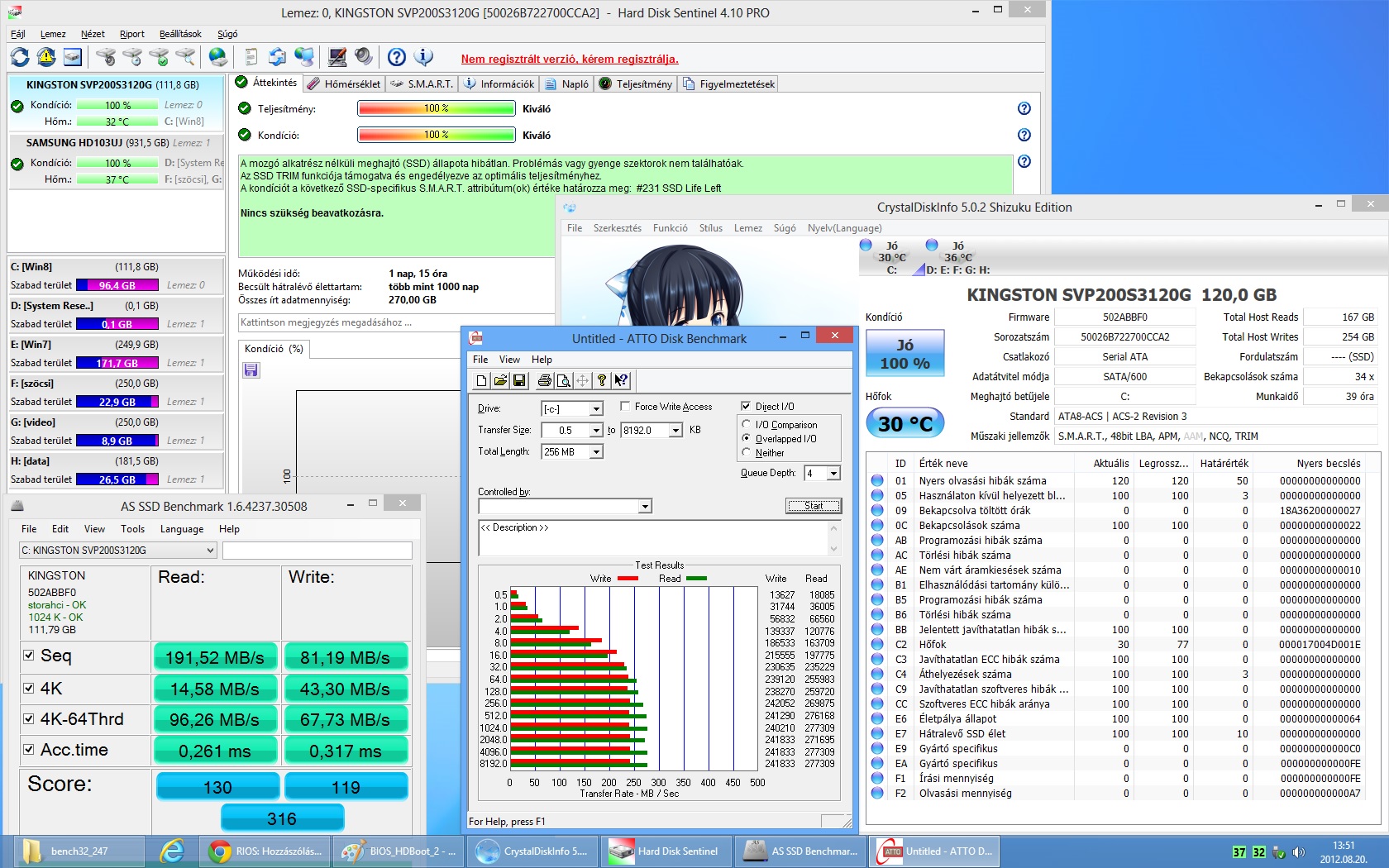The height and width of the screenshot is (868, 1389).
Task: Click the speaker sound icon in Sentinel toolbar
Action: click(364, 57)
